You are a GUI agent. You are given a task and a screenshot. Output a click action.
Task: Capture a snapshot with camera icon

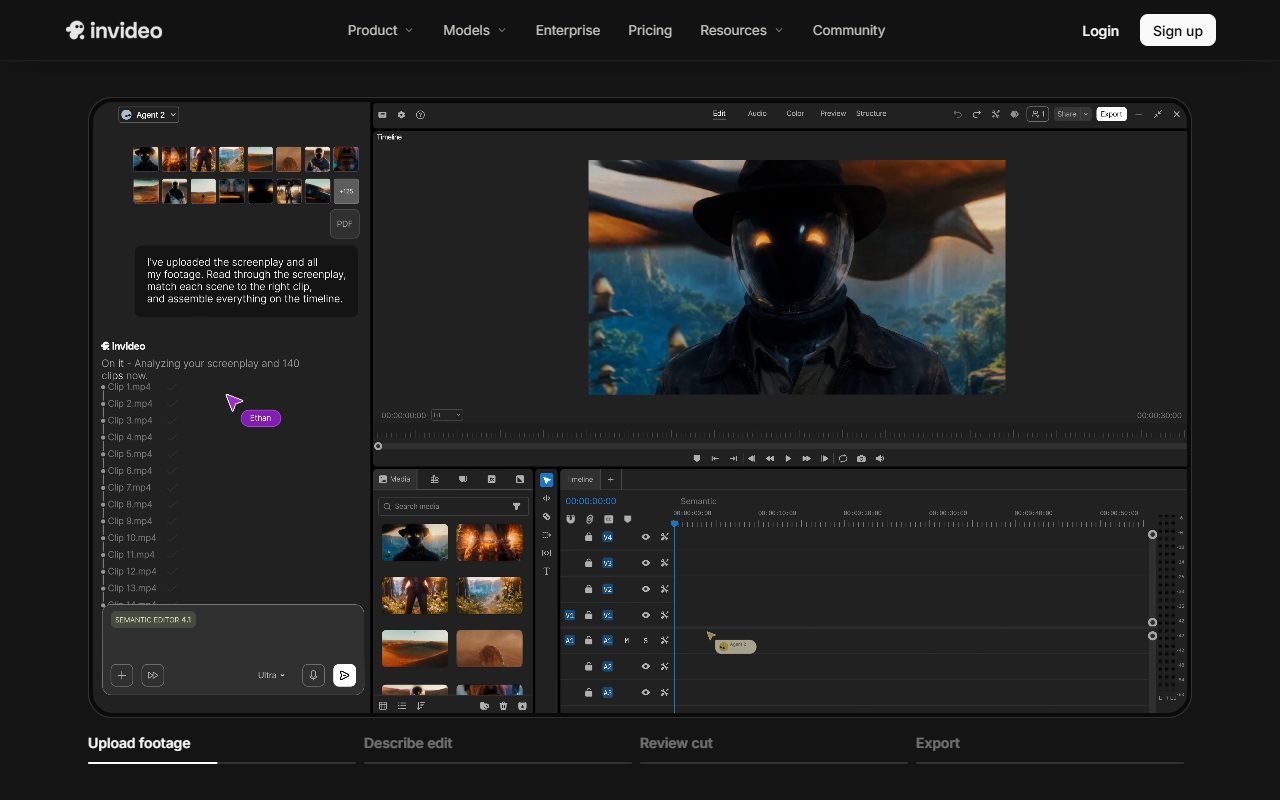pyautogui.click(x=861, y=458)
